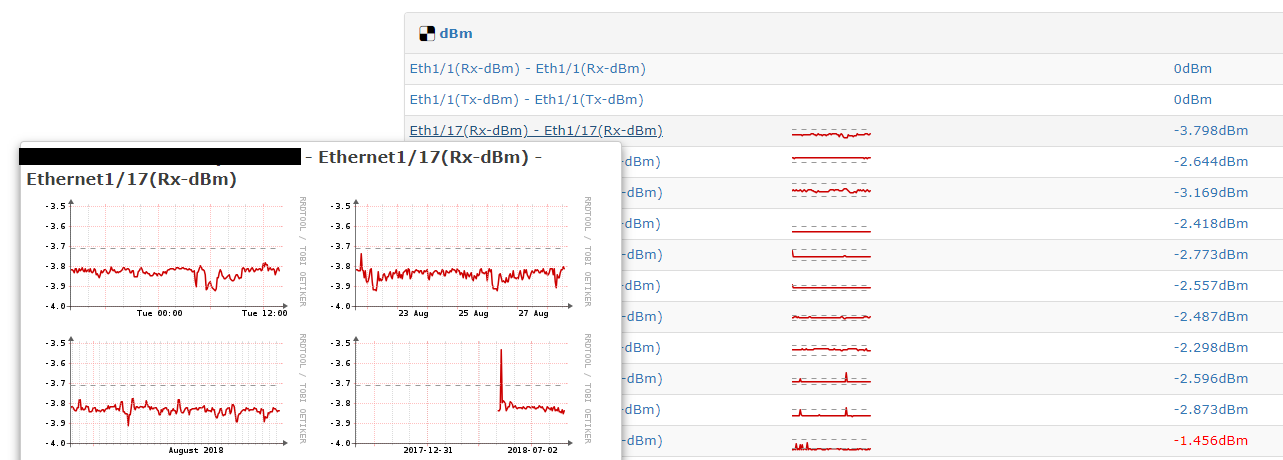Screen dimensions: 1283x460
Task: Open the Eth1/1(Rx-dBm) sensor link
Action: click(527, 69)
